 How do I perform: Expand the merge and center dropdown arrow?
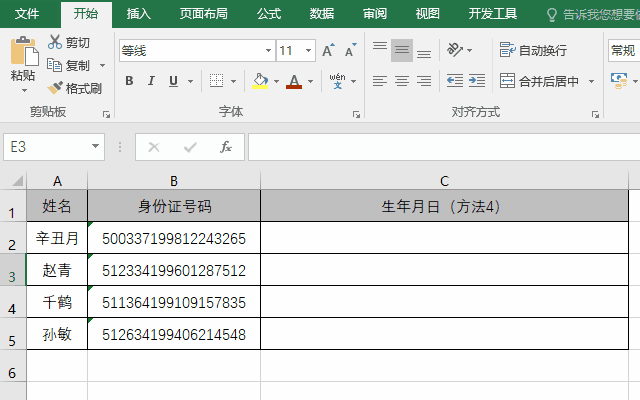591,81
